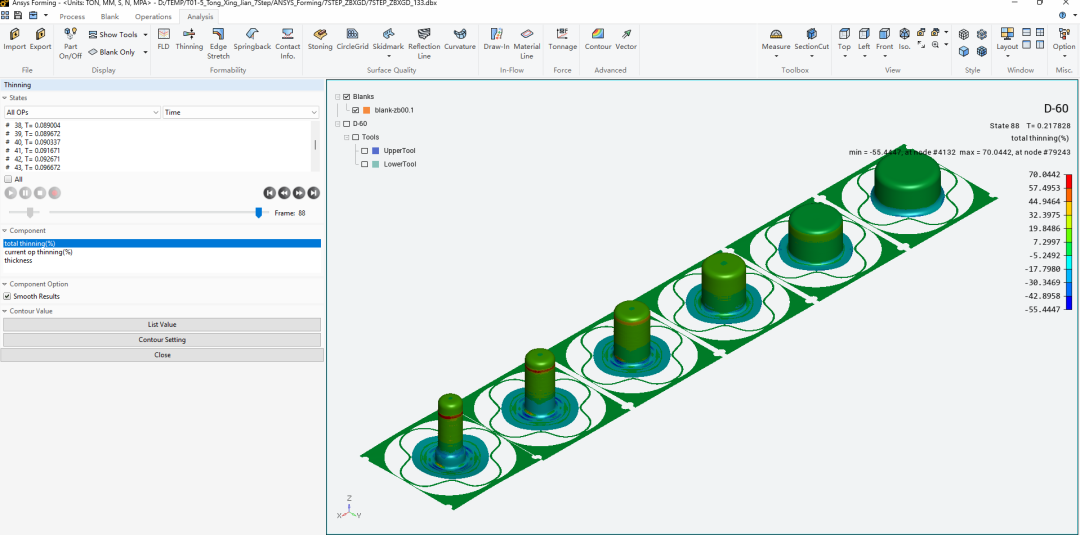This screenshot has height=535, width=1080.
Task: Open the CircleGrid tool
Action: point(352,36)
